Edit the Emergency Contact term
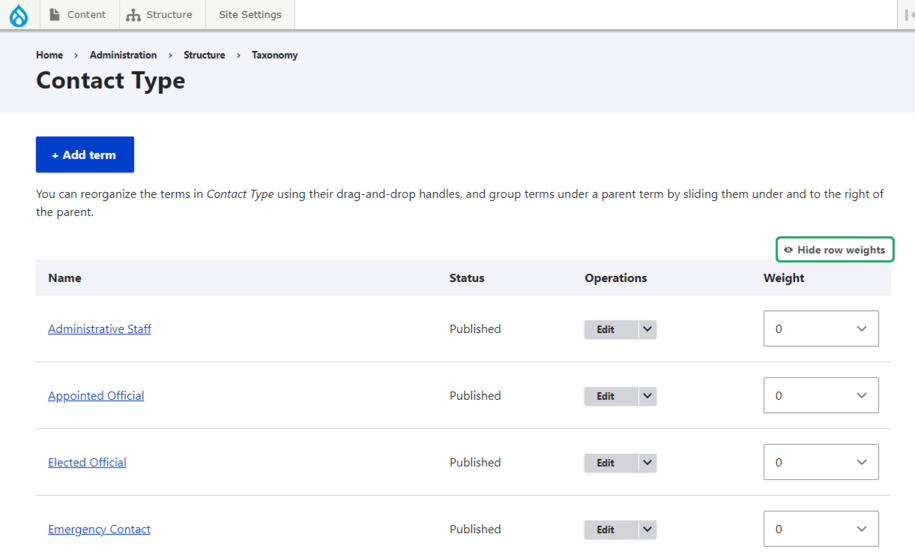 606,530
